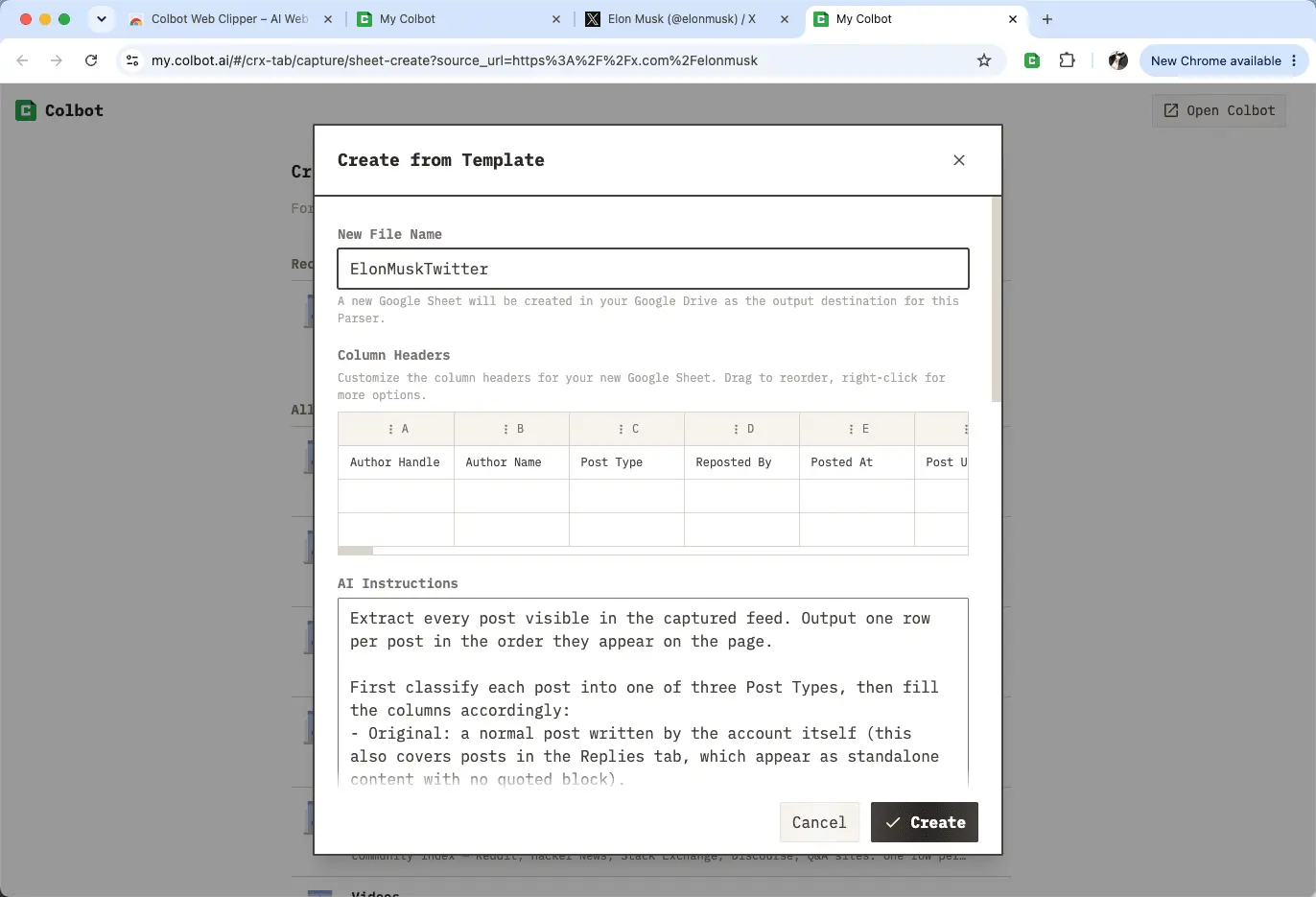
Task: Open the tab search dropdown
Action: [101, 19]
